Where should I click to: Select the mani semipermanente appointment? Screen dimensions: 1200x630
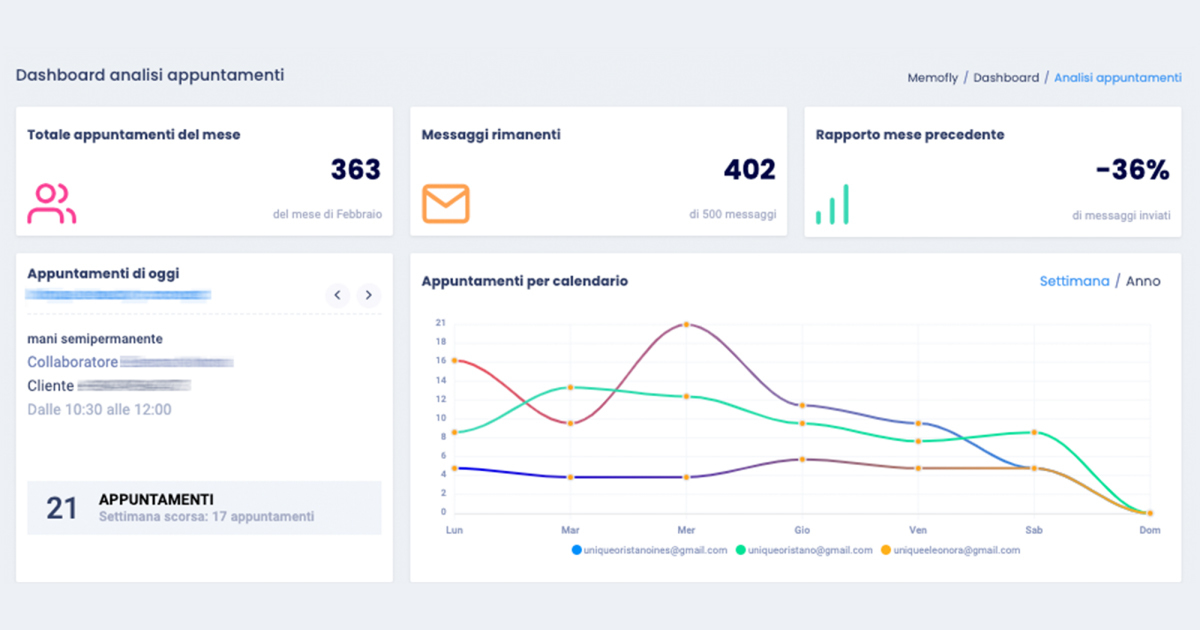(x=95, y=339)
